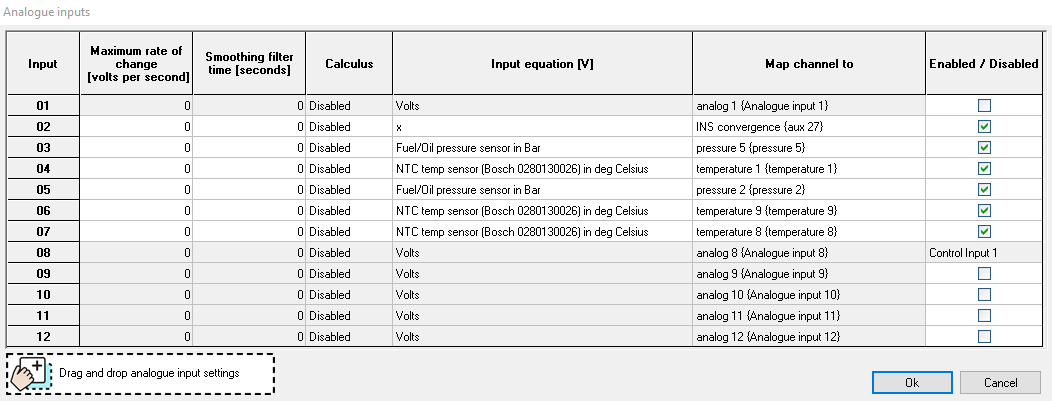Select the Control Input 1 cell

tap(984, 252)
